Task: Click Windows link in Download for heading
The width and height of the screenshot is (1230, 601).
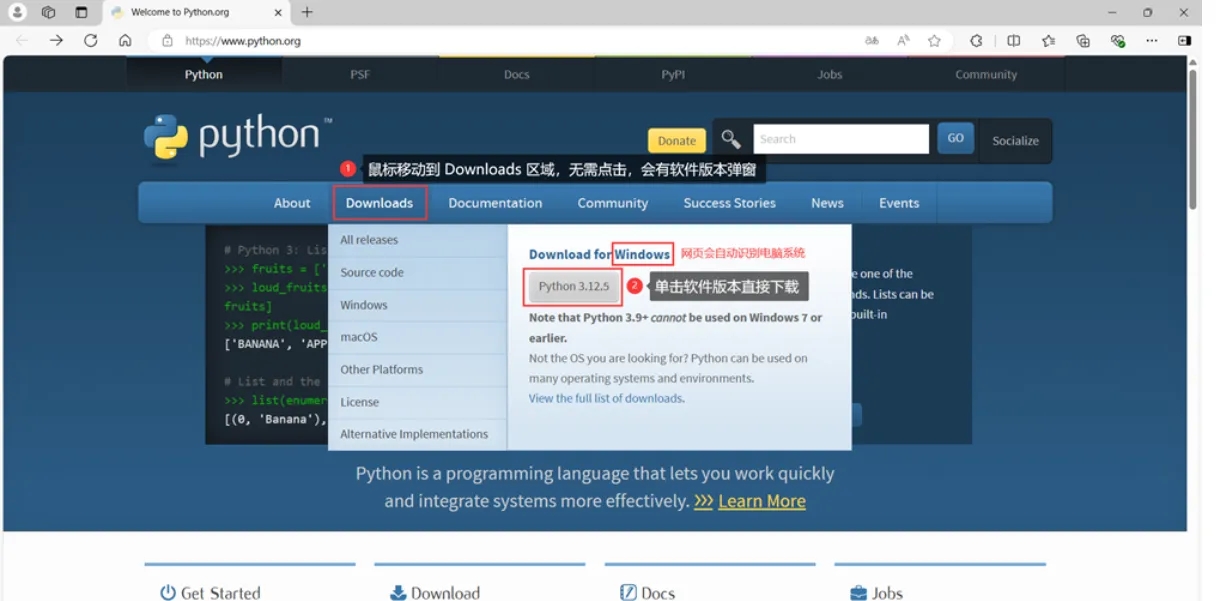Action: pyautogui.click(x=642, y=254)
